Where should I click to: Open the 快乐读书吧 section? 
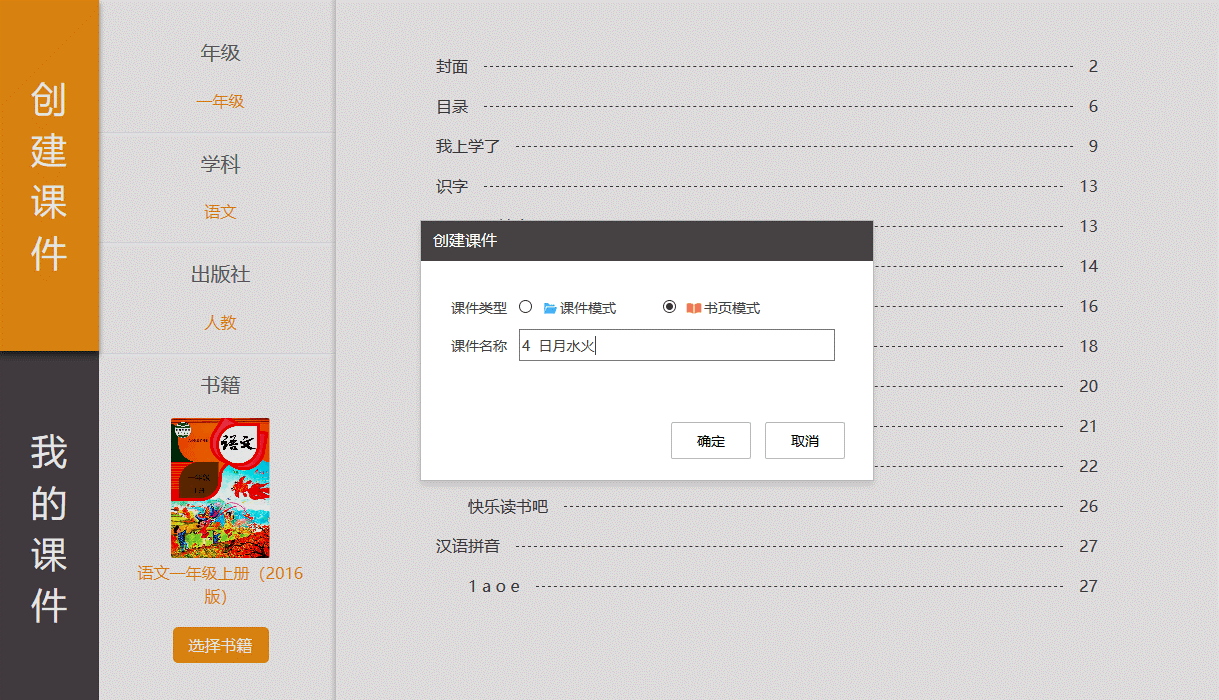coord(508,507)
